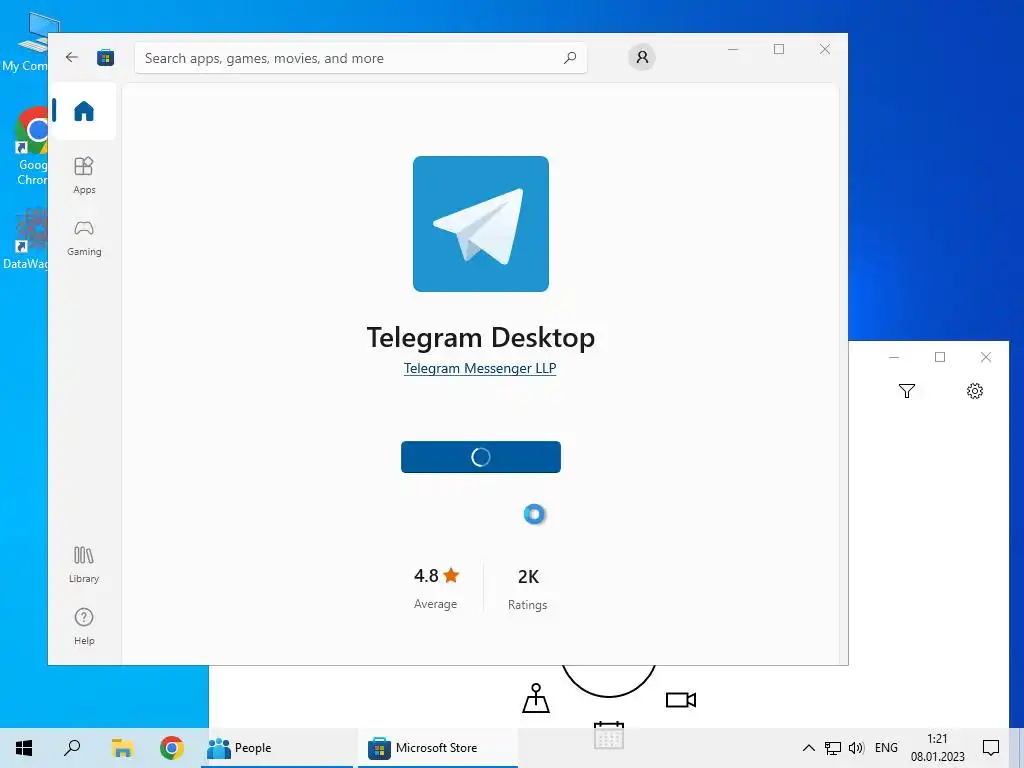Viewport: 1024px width, 768px height.
Task: Select the DataWag desktop shortcut
Action: (25, 239)
